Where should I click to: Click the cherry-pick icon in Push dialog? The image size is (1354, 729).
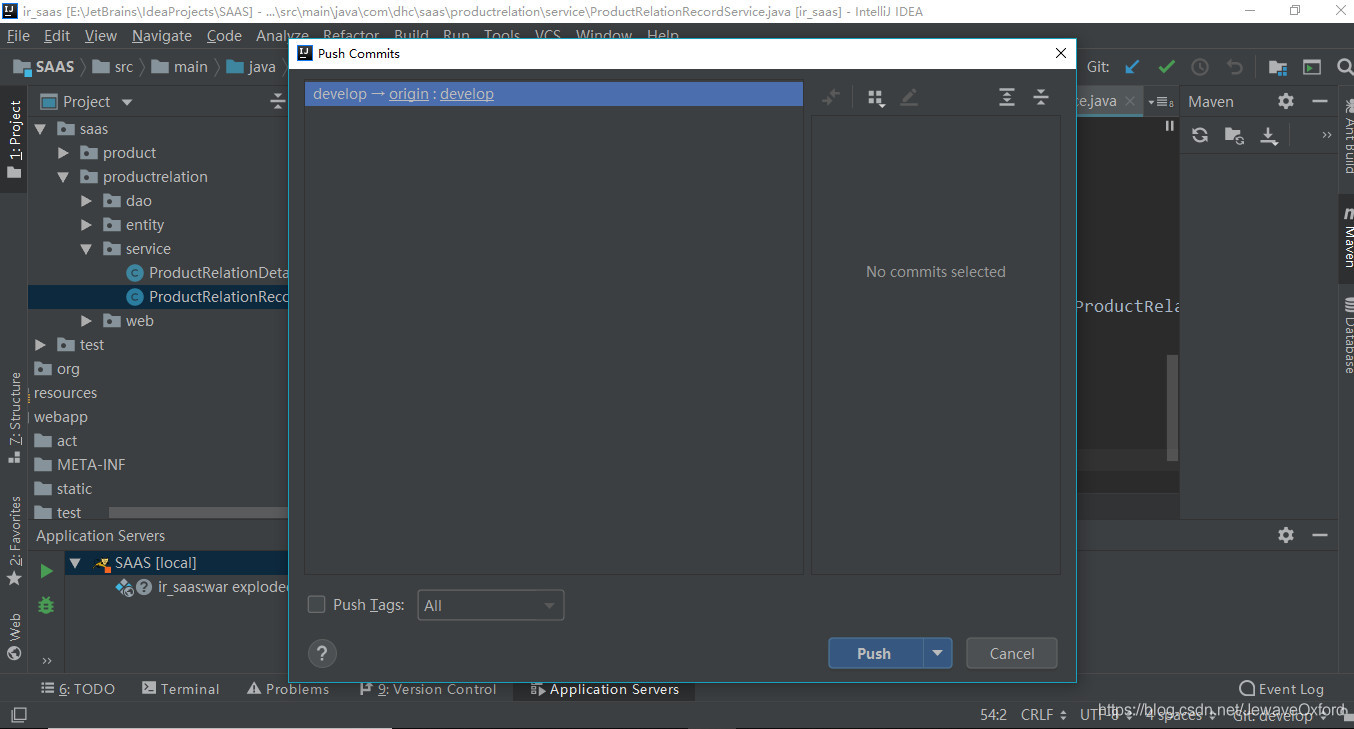[x=831, y=98]
